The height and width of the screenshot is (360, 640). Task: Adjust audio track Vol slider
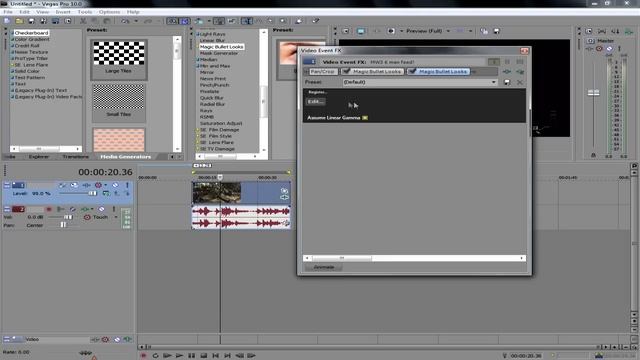point(68,217)
